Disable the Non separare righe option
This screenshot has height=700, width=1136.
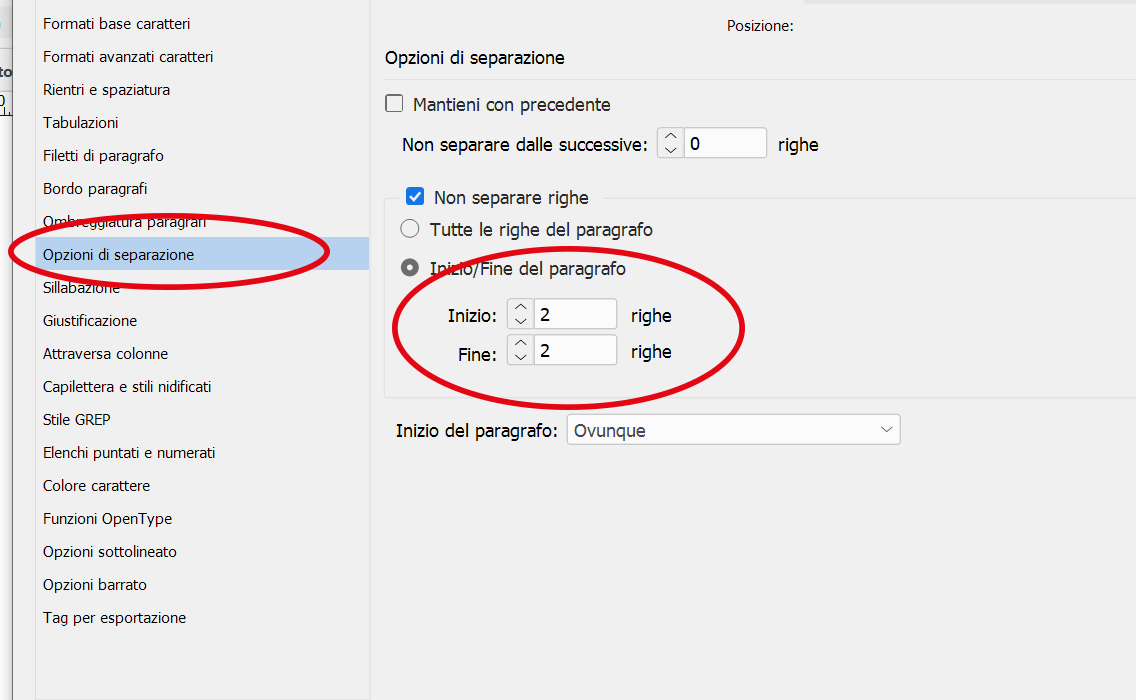pyautogui.click(x=415, y=196)
